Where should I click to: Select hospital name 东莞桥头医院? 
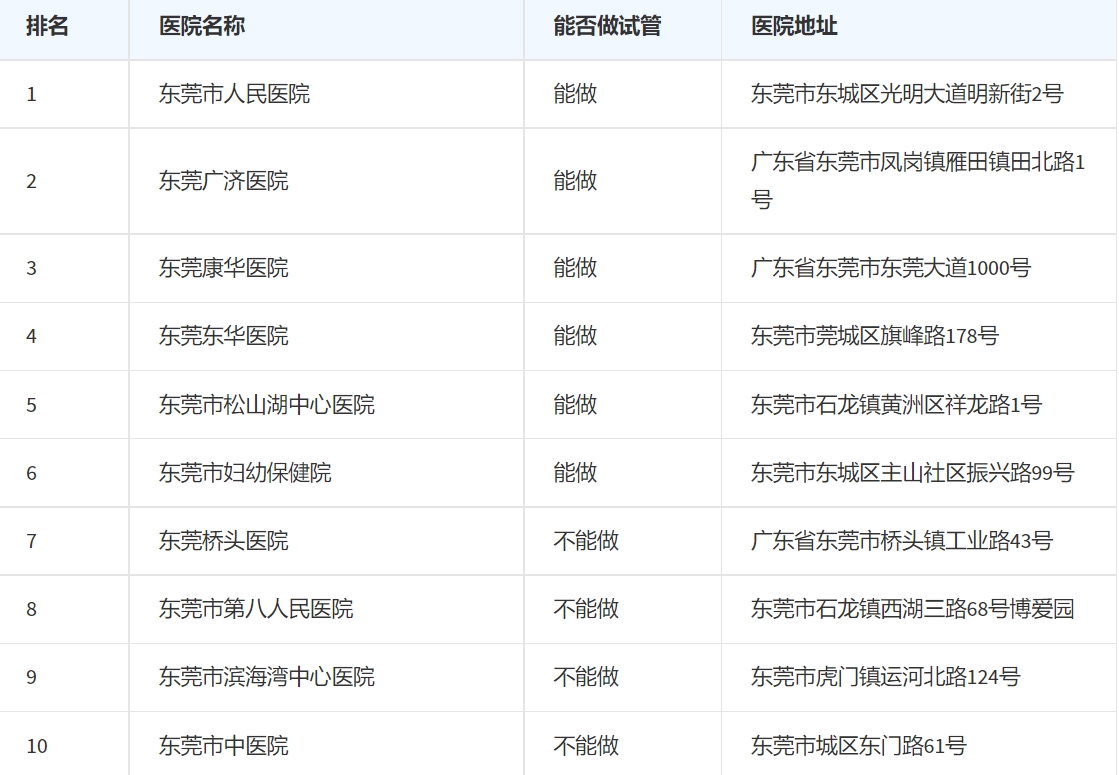pyautogui.click(x=223, y=541)
